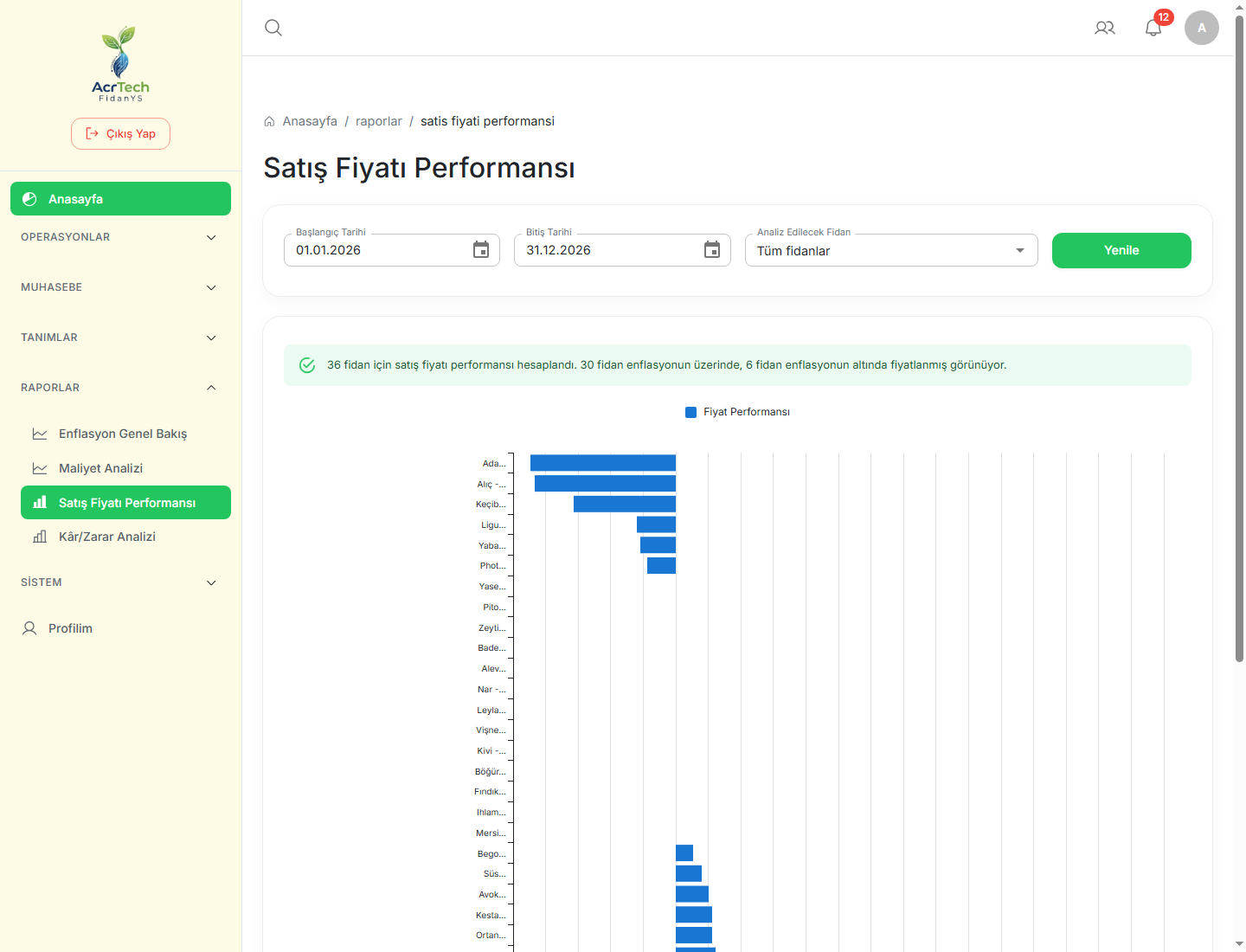Collapse the RAPORLAR section
The height and width of the screenshot is (952, 1246).
[x=120, y=388]
